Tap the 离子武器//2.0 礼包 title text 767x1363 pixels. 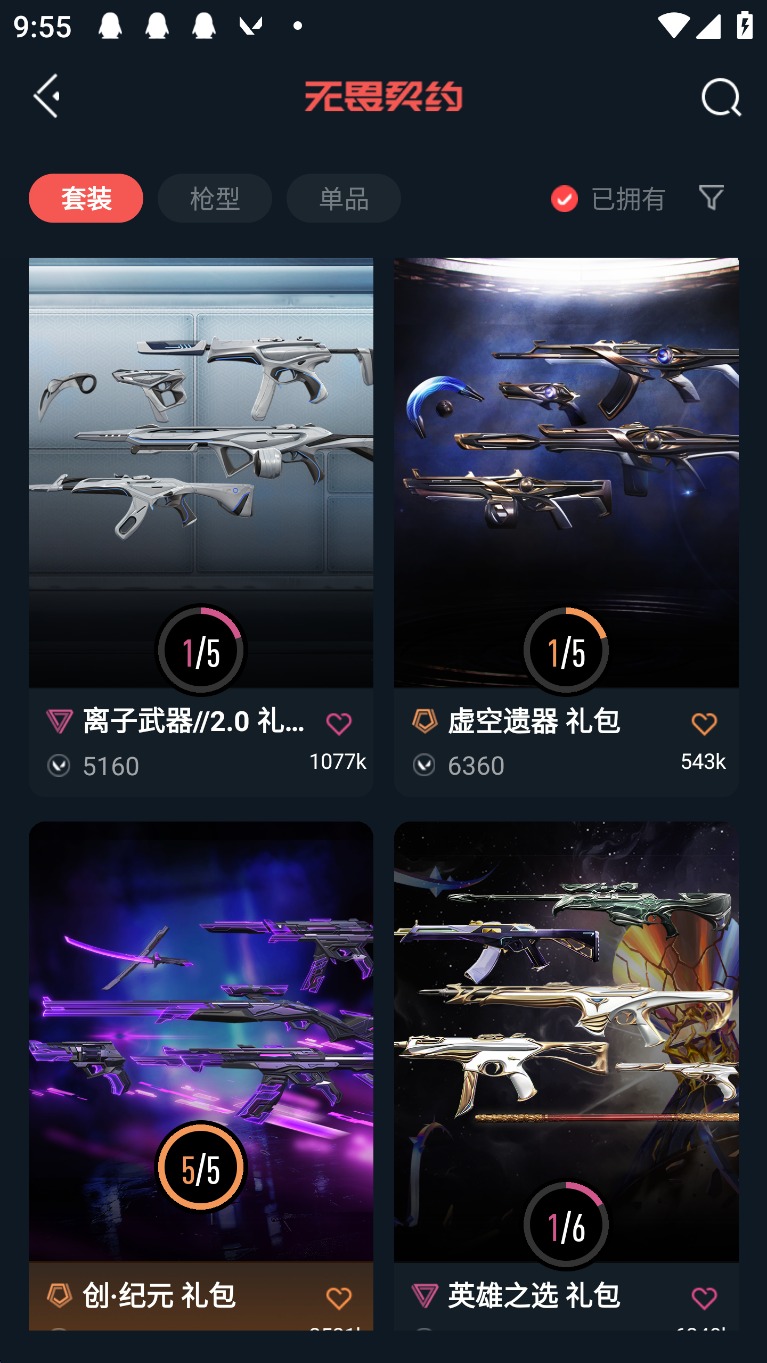[195, 720]
